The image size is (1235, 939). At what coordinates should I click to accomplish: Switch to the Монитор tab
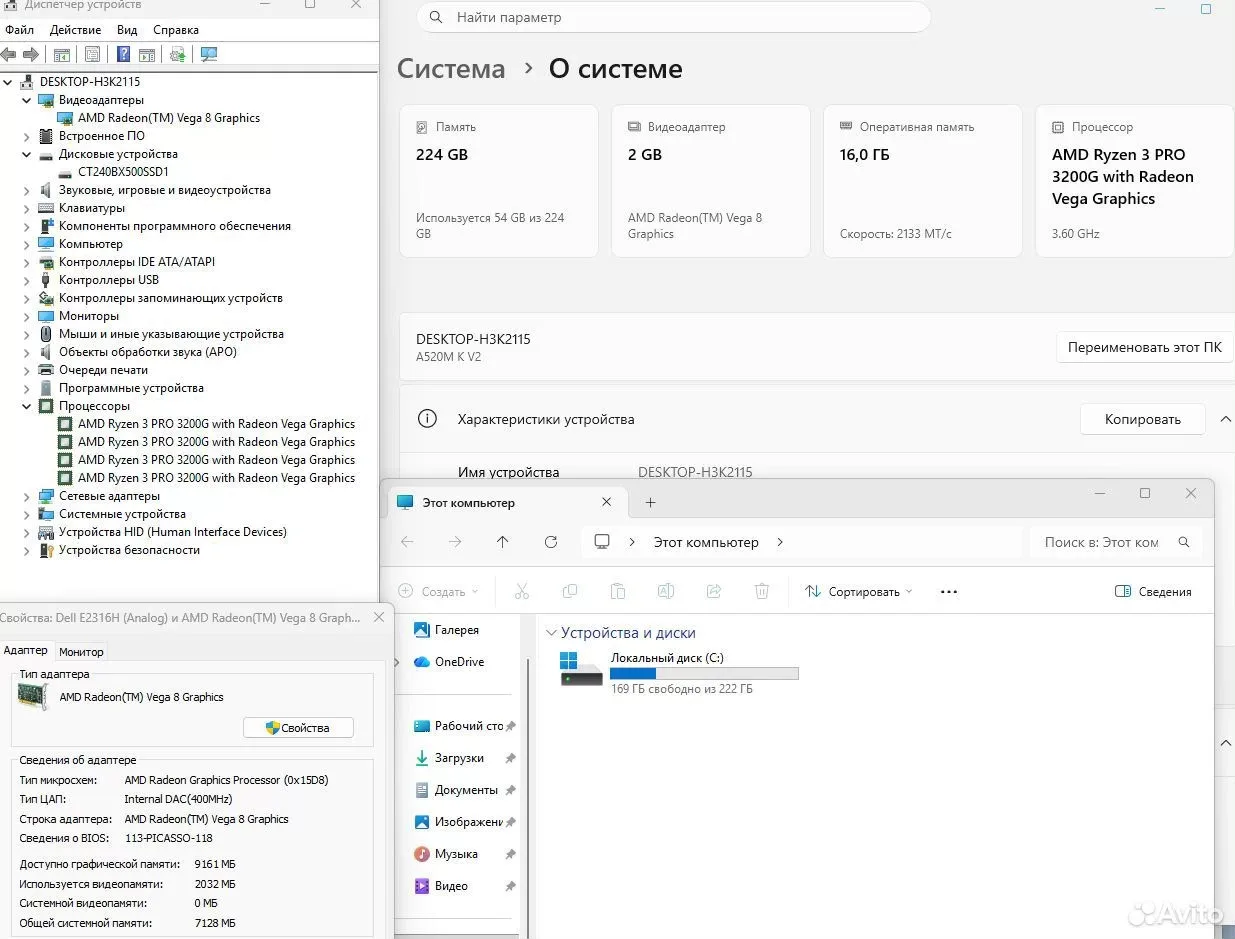[81, 652]
